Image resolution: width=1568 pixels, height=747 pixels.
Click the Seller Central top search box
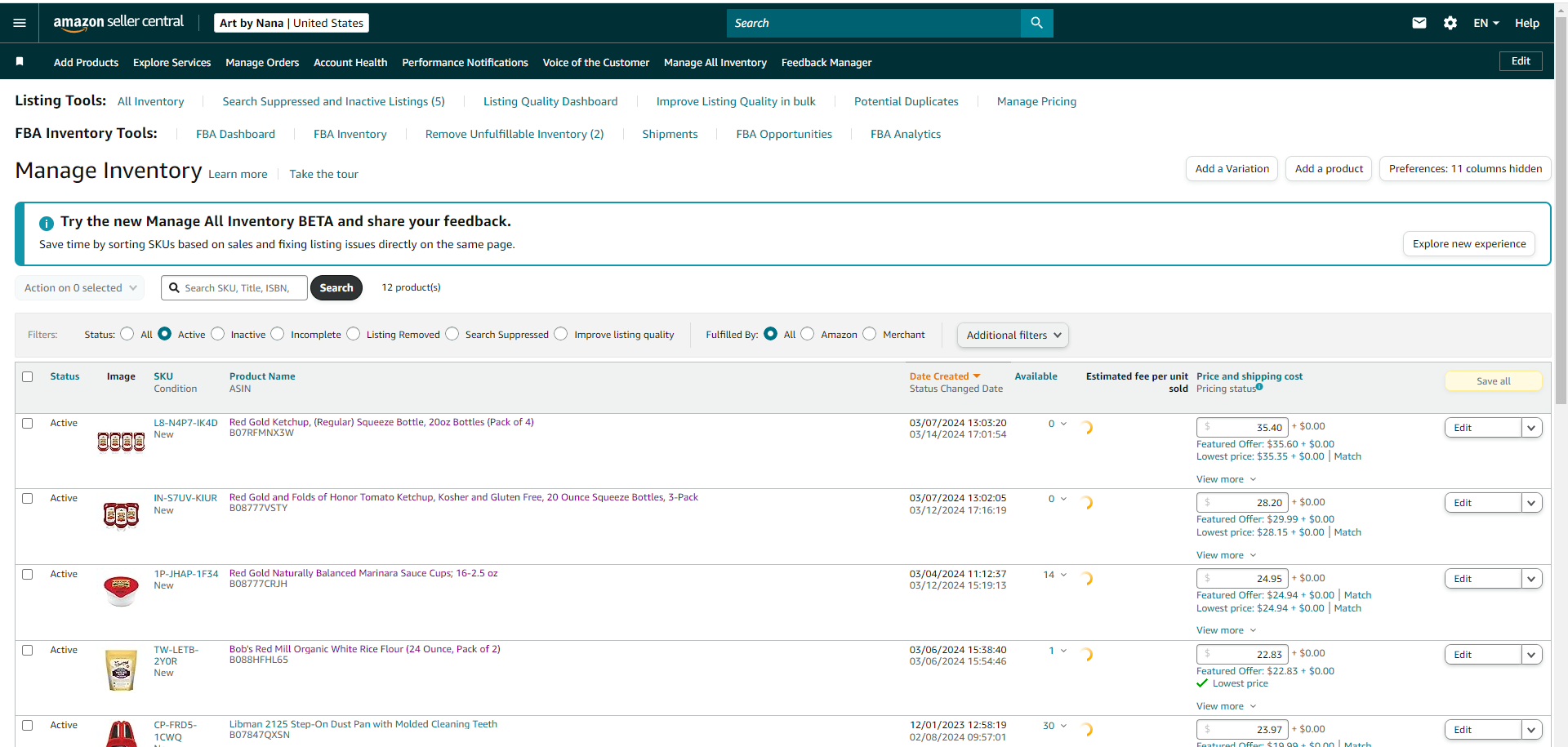click(x=874, y=23)
